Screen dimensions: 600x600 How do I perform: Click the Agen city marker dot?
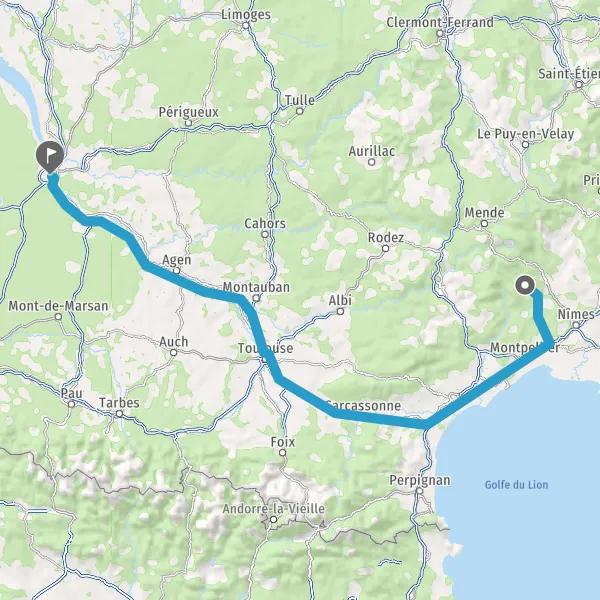click(x=176, y=271)
